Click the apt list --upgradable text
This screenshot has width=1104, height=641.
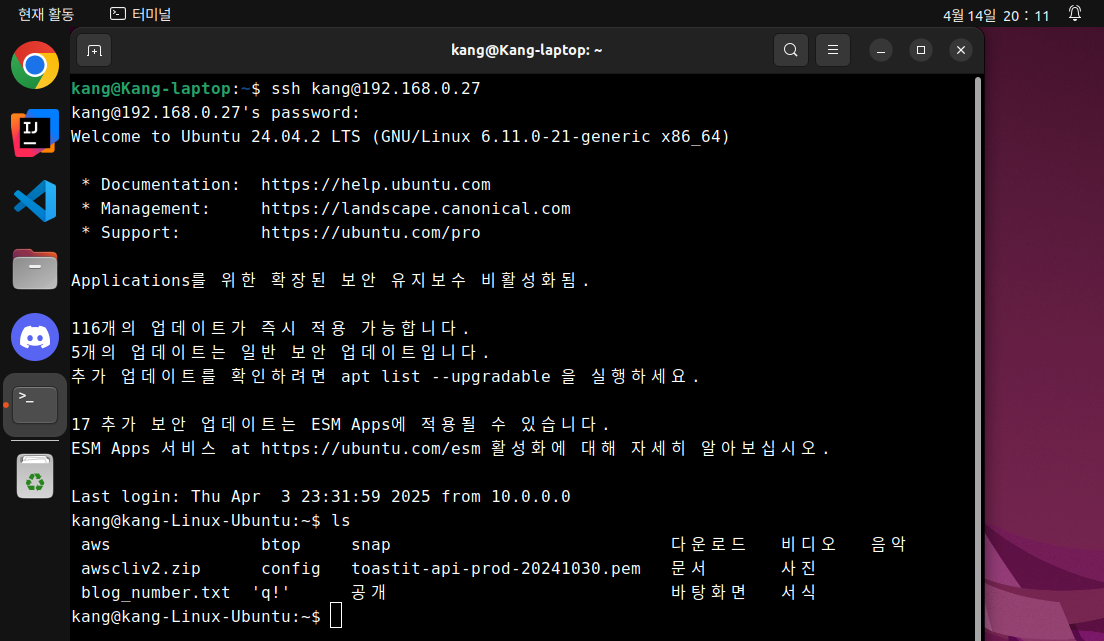point(446,377)
